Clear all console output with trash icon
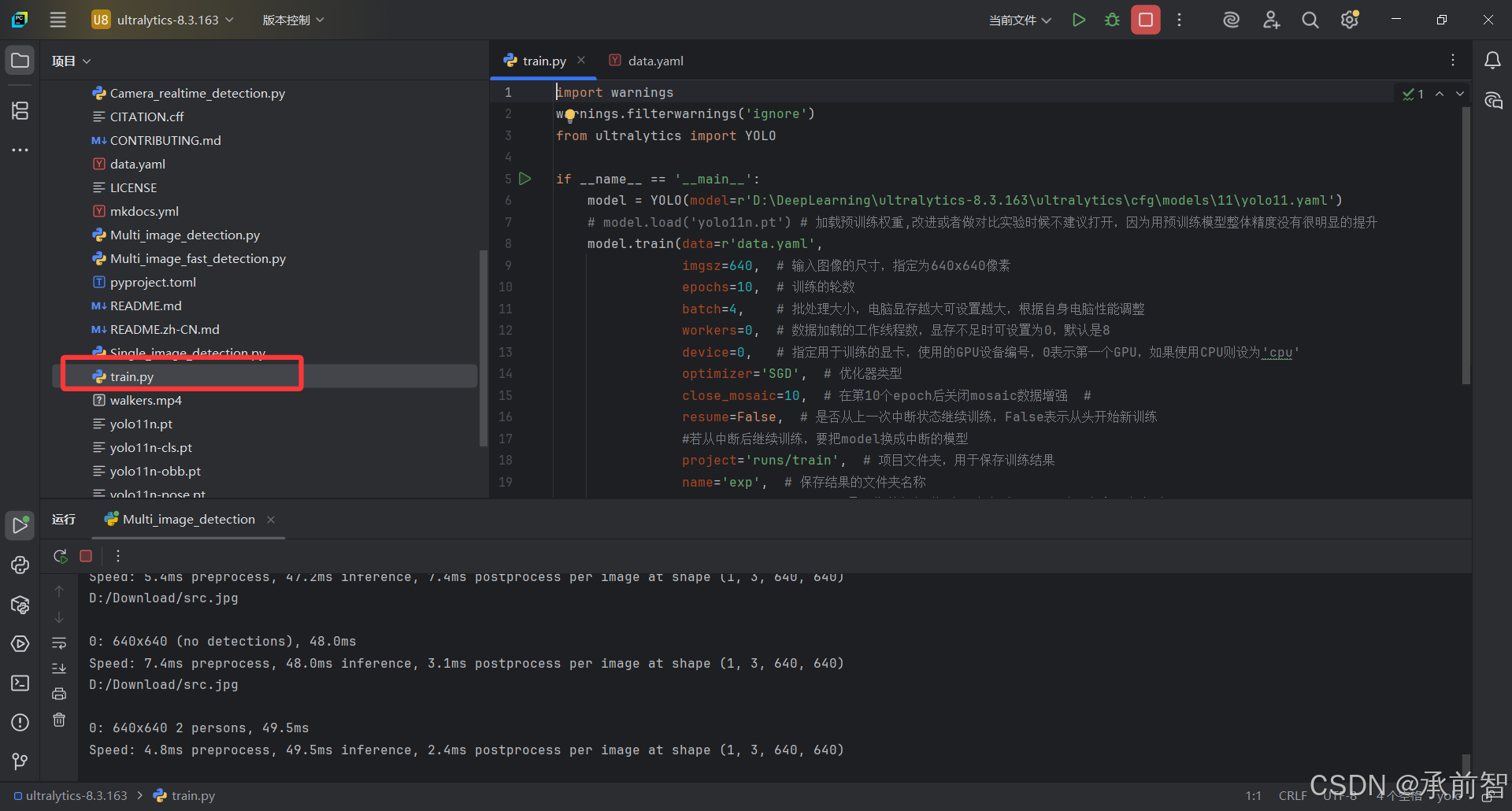Screen dimensions: 1512x811 tap(59, 720)
